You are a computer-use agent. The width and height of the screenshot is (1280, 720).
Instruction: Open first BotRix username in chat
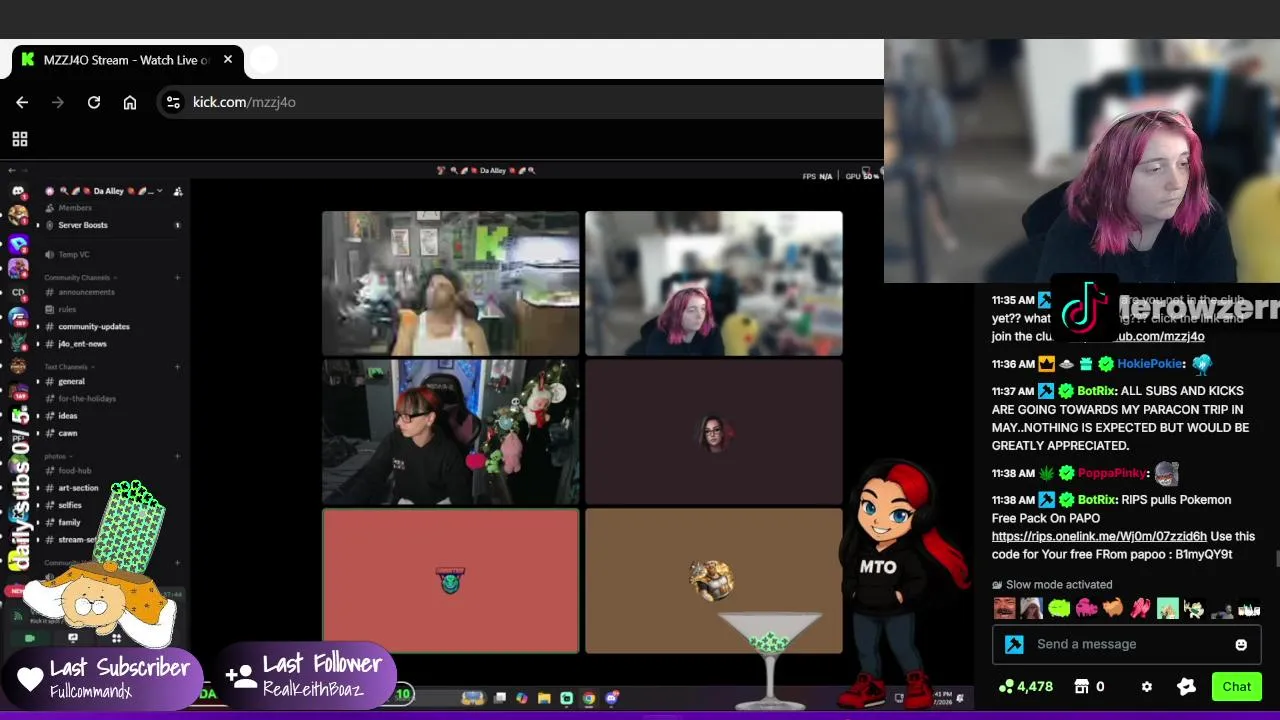(1096, 391)
